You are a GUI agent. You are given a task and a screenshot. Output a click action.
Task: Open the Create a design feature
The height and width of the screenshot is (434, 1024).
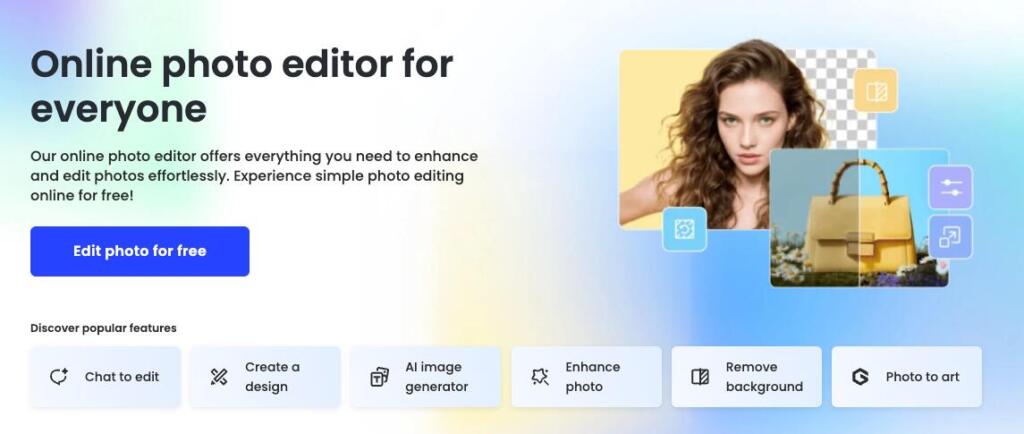point(265,377)
